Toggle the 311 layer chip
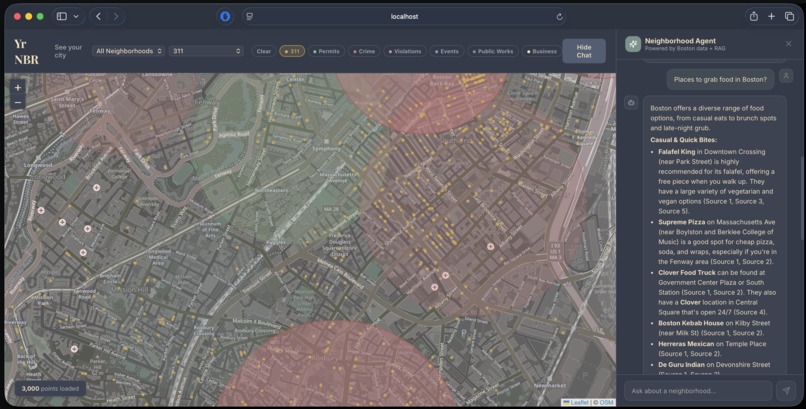The width and height of the screenshot is (806, 409). point(292,51)
